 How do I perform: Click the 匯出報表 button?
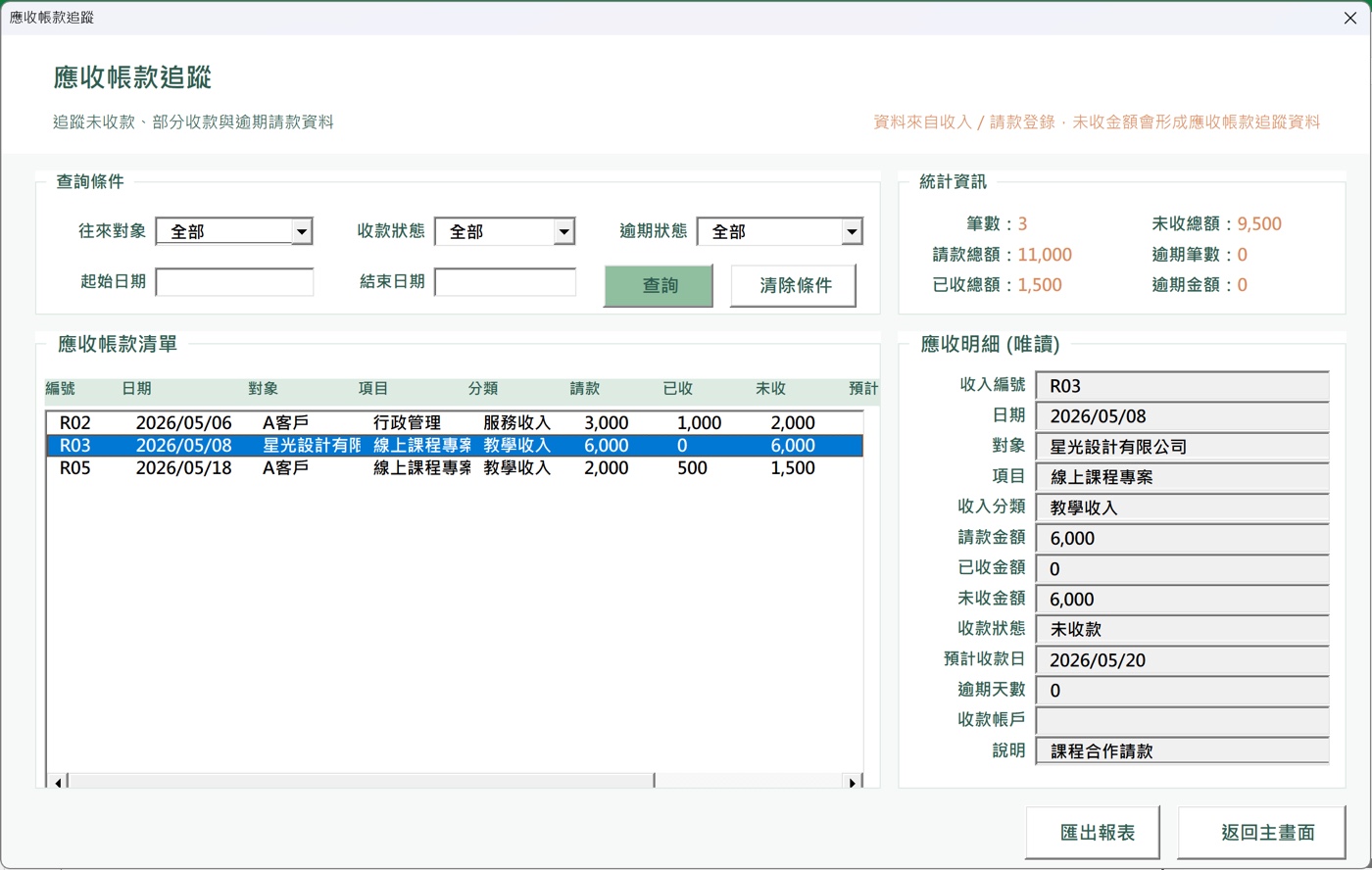point(1093,833)
